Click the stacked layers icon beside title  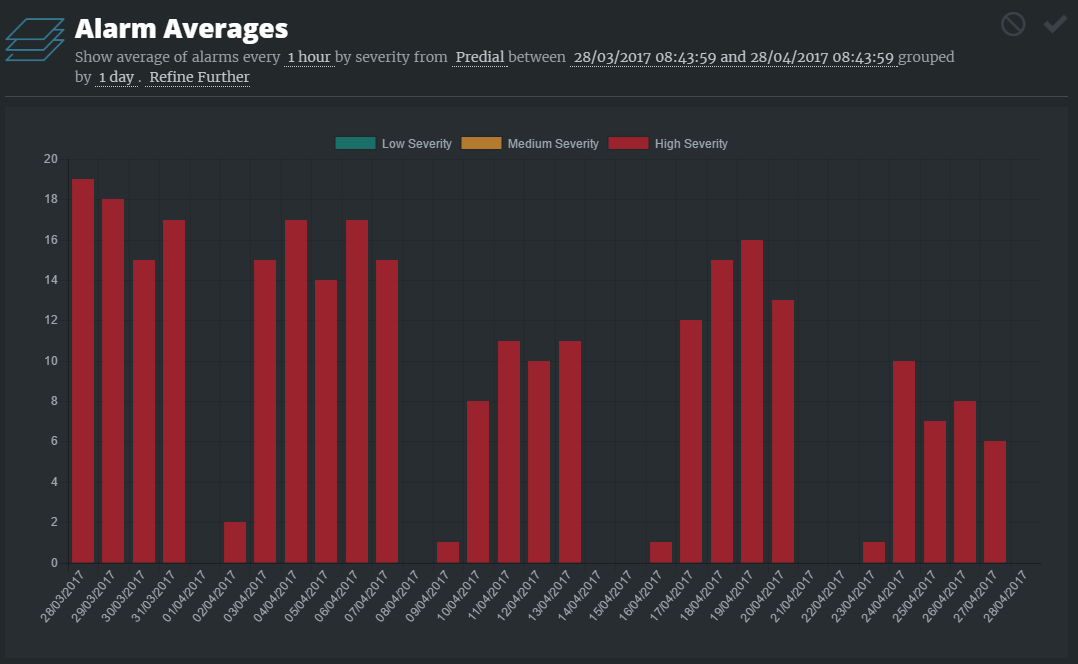click(35, 40)
